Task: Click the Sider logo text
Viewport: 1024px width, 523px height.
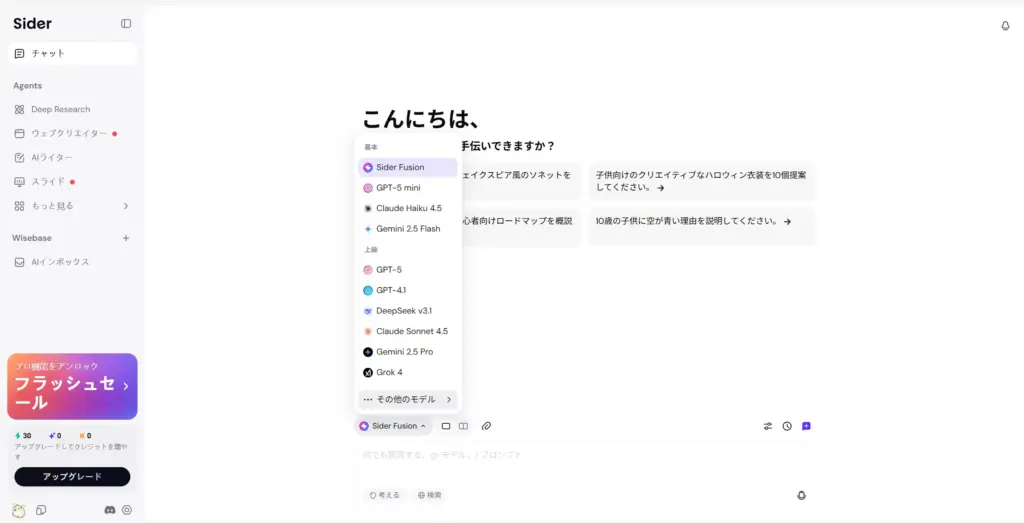Action: (x=33, y=24)
